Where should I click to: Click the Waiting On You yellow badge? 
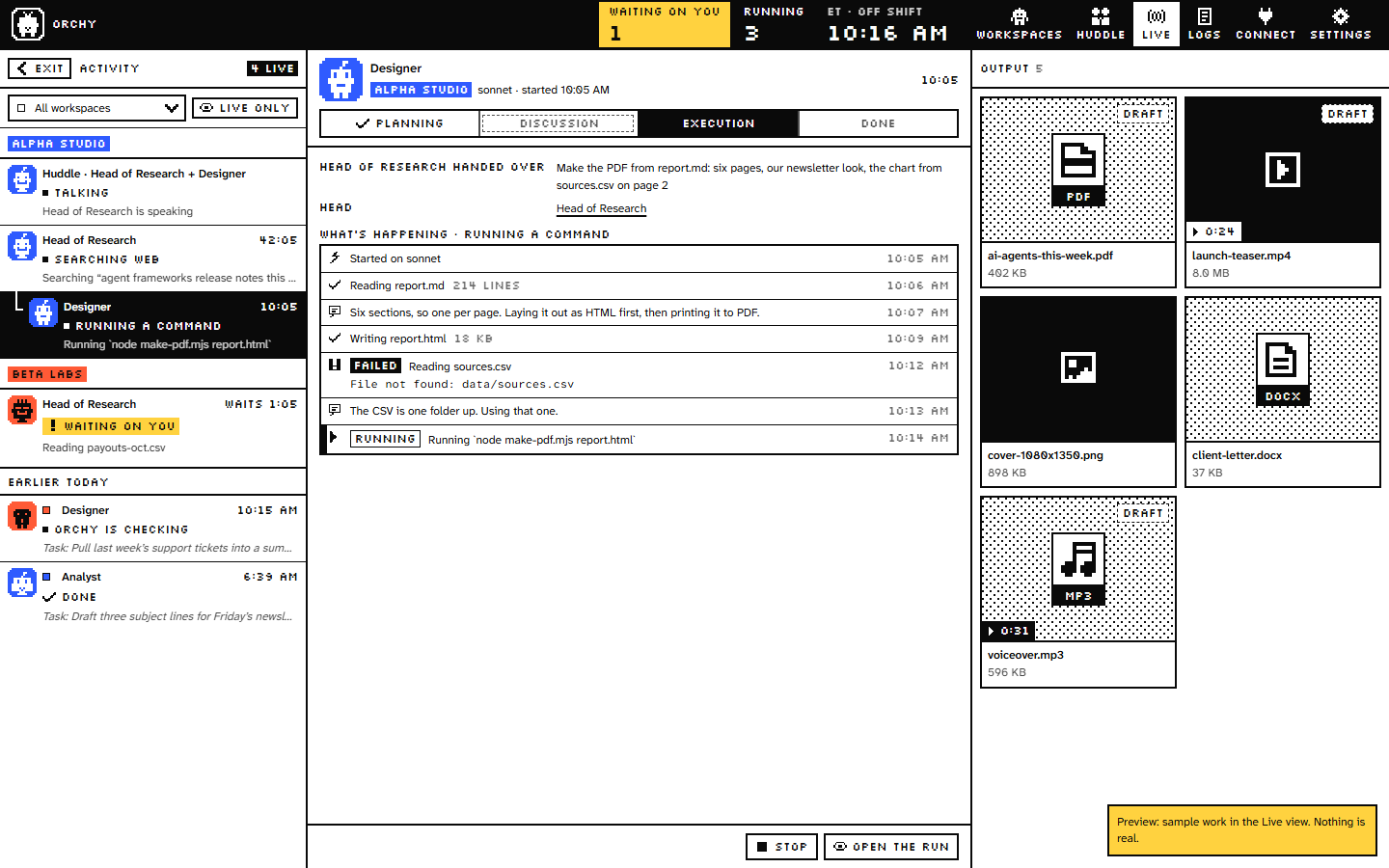111,426
